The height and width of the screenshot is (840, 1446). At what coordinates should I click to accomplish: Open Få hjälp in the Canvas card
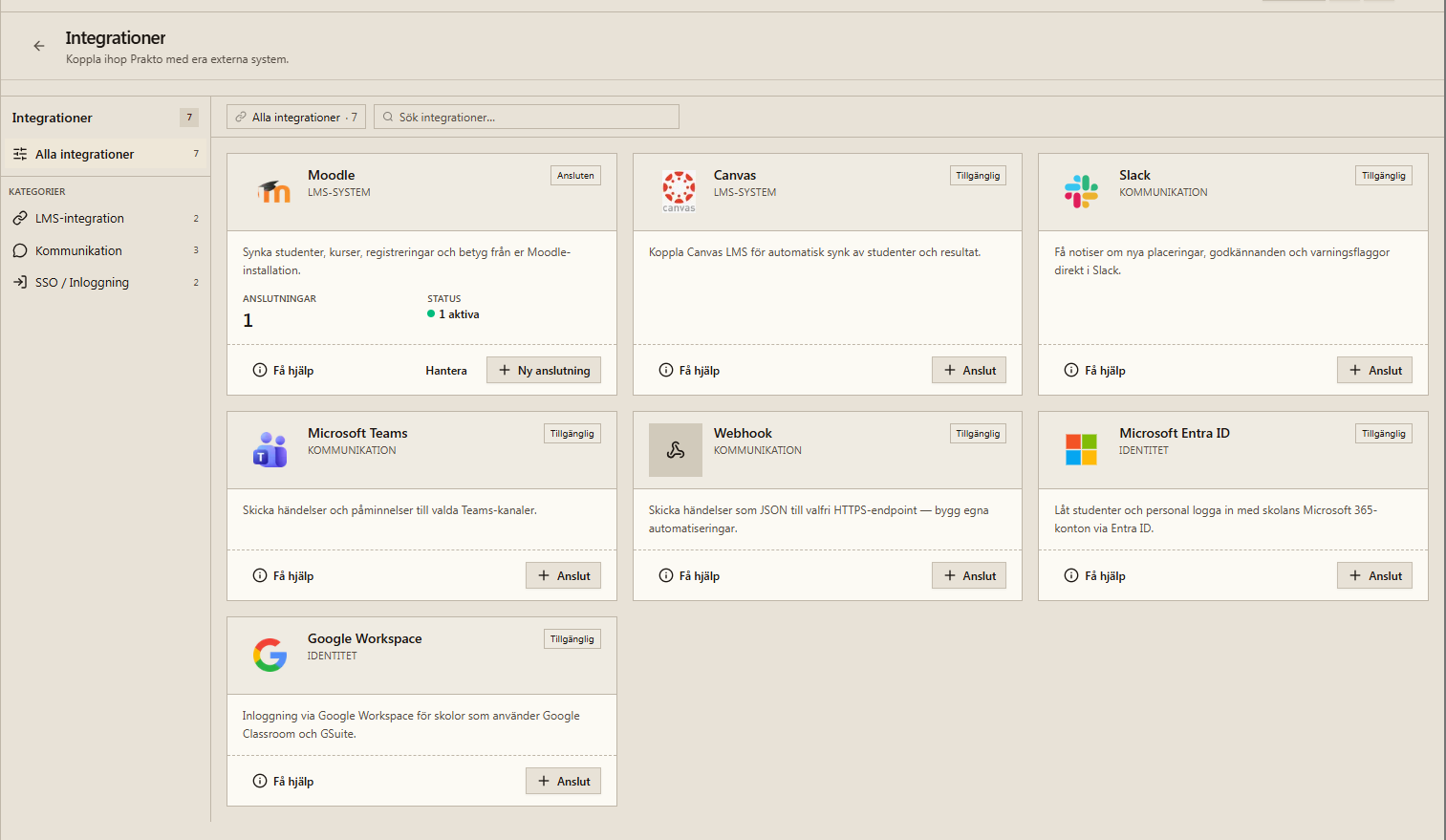pyautogui.click(x=689, y=371)
